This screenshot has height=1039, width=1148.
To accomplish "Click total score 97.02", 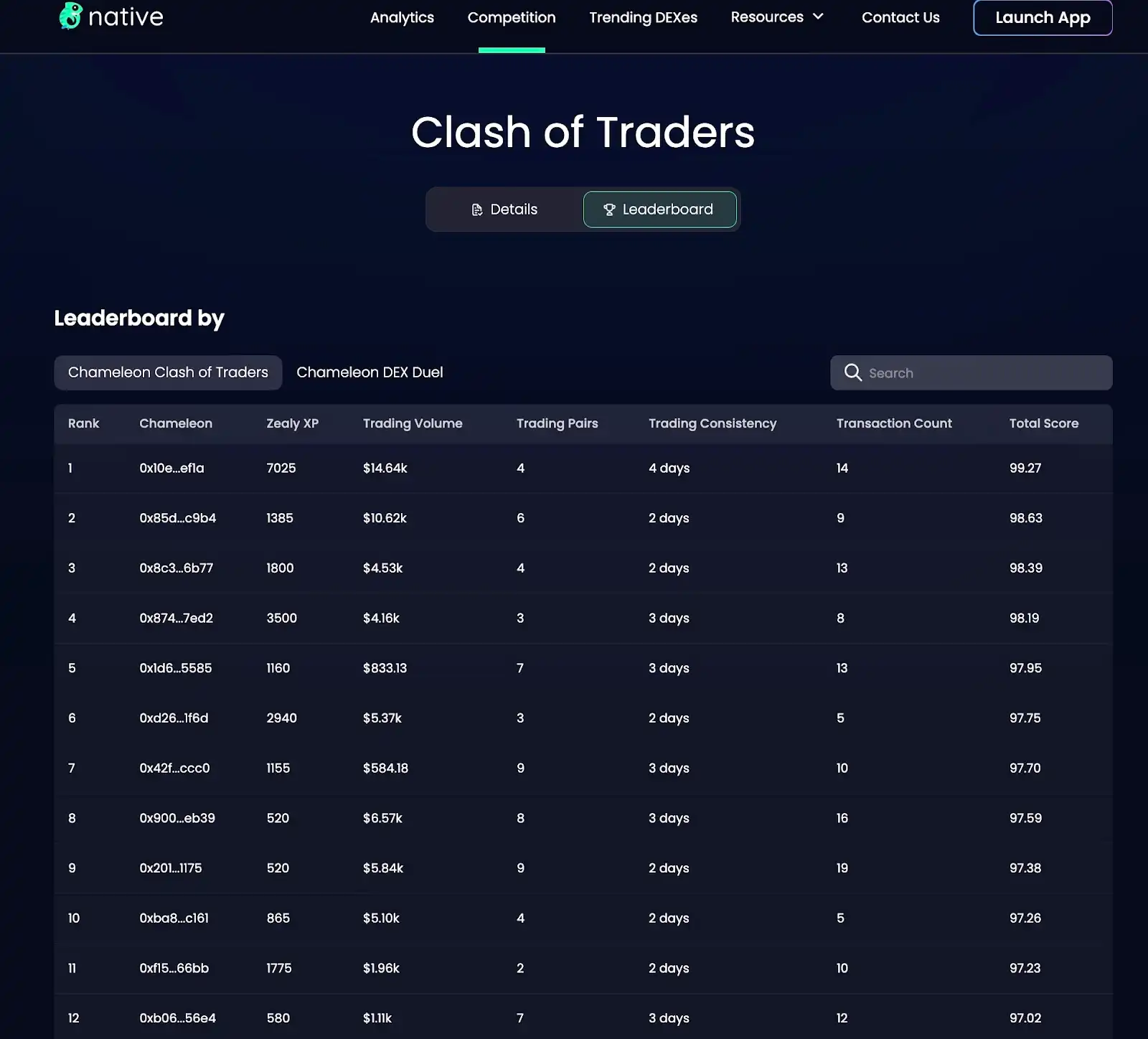I will [x=1025, y=1017].
